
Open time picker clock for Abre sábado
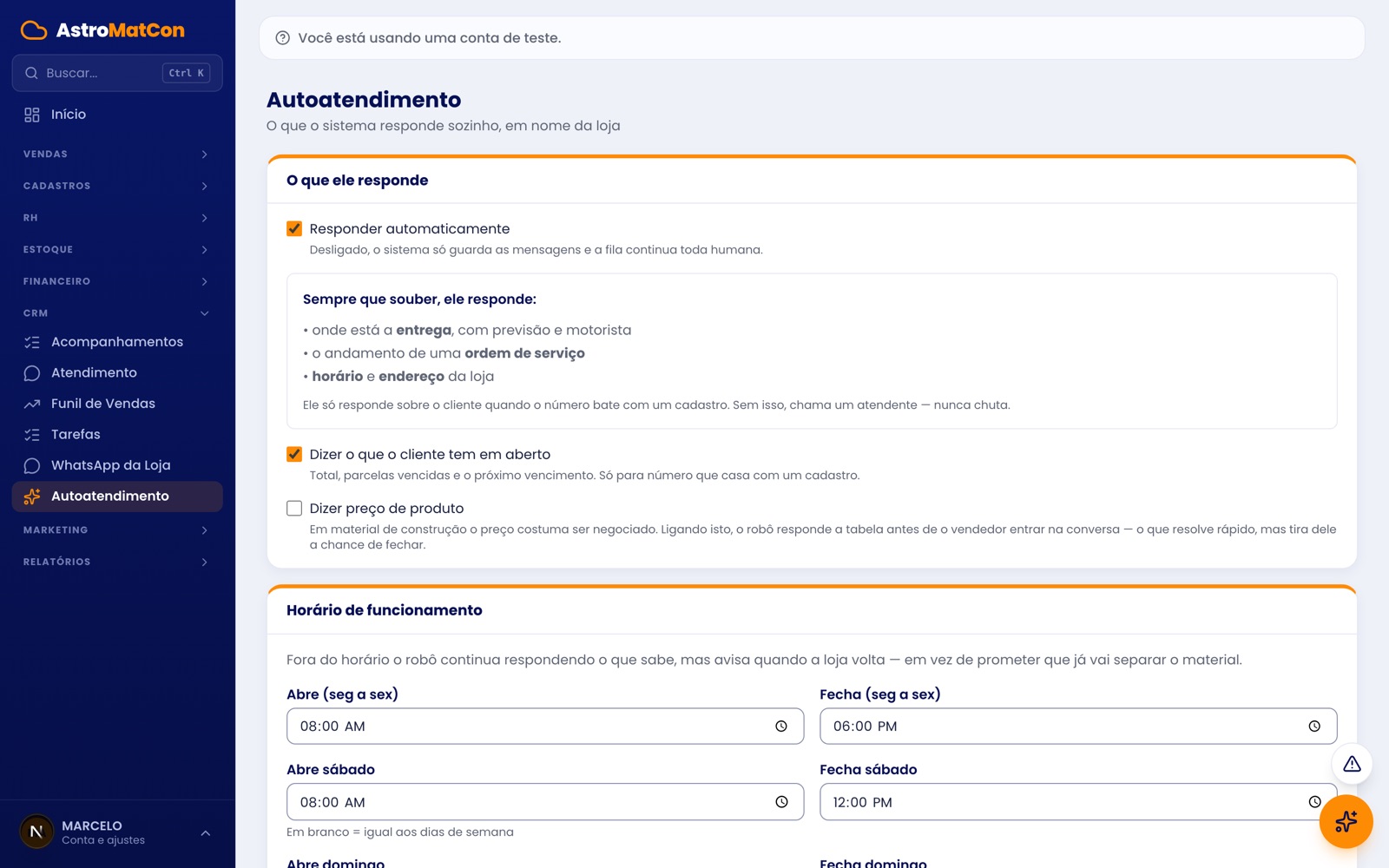coord(781,802)
